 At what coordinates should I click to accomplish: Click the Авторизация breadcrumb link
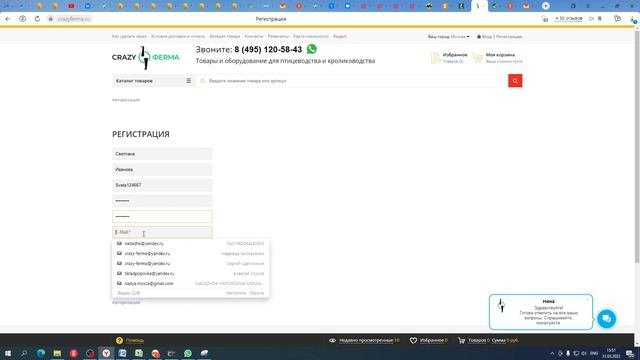coord(126,100)
